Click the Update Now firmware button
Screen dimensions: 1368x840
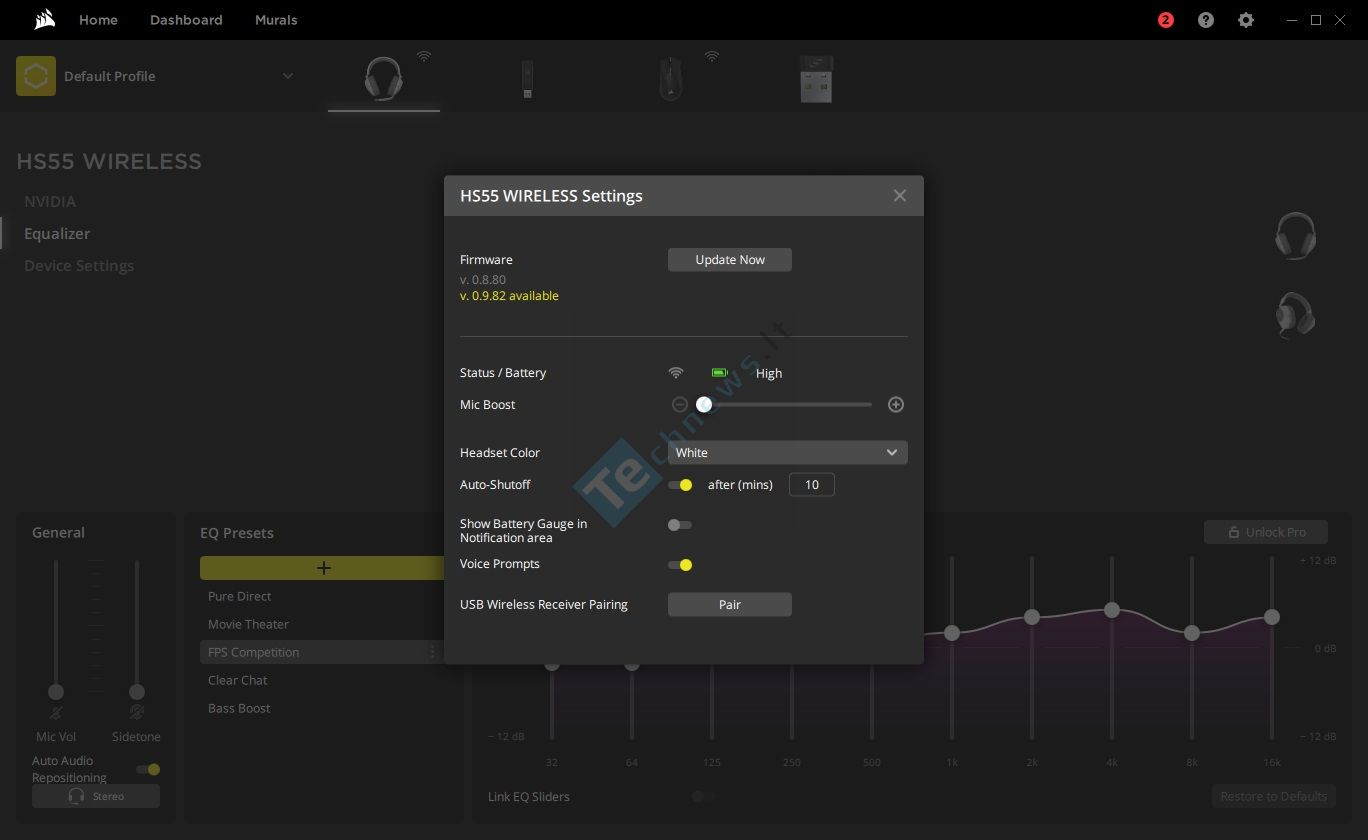(x=730, y=260)
